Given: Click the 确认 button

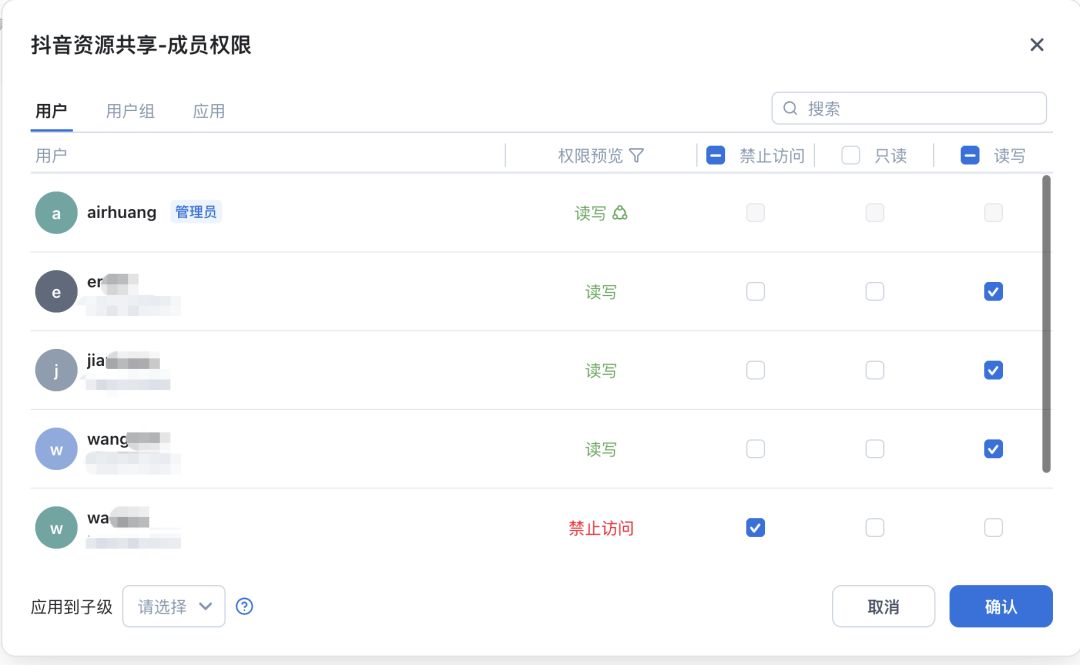Looking at the screenshot, I should [x=1001, y=606].
